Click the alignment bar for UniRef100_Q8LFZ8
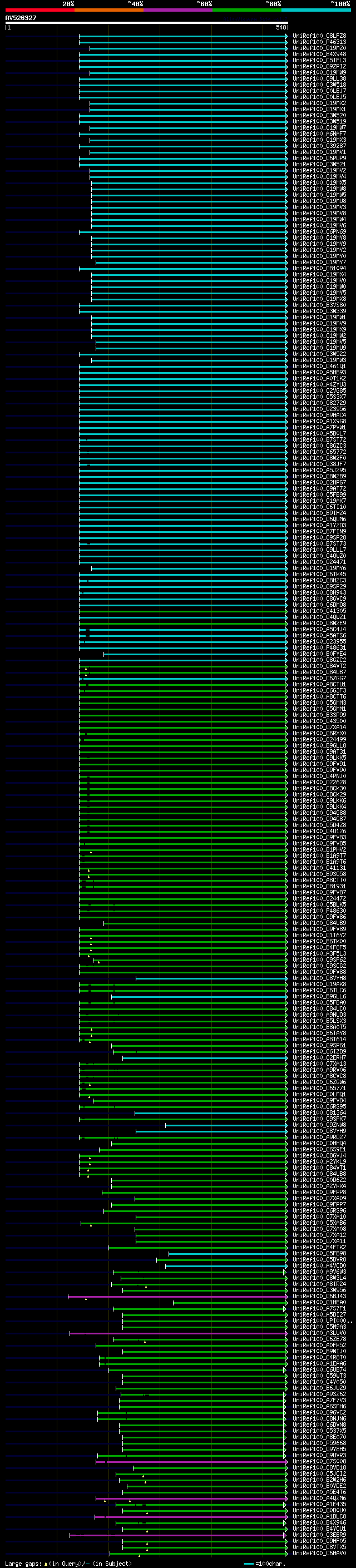 (183, 36)
